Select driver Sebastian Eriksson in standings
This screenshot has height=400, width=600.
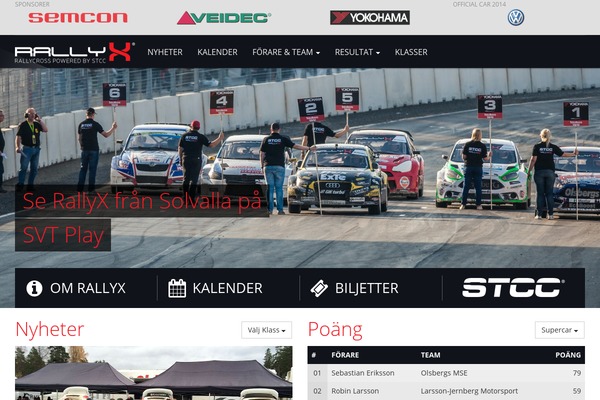pos(363,373)
